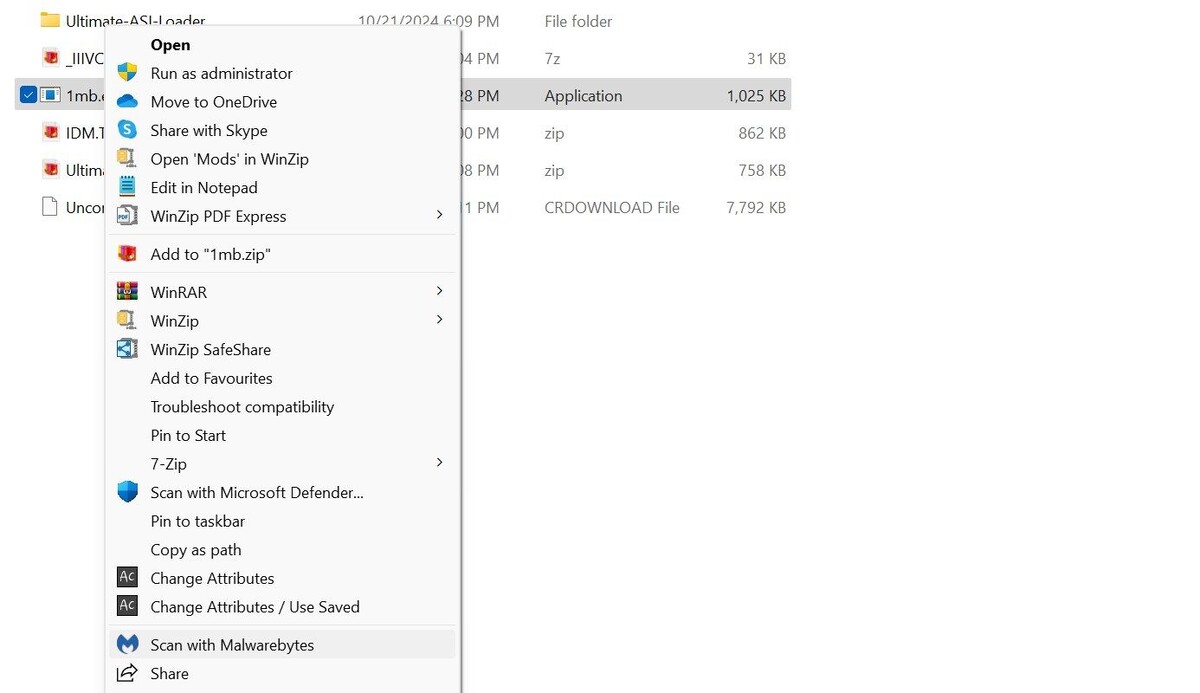The width and height of the screenshot is (1200, 693).
Task: Choose Copy as path
Action: [282, 550]
